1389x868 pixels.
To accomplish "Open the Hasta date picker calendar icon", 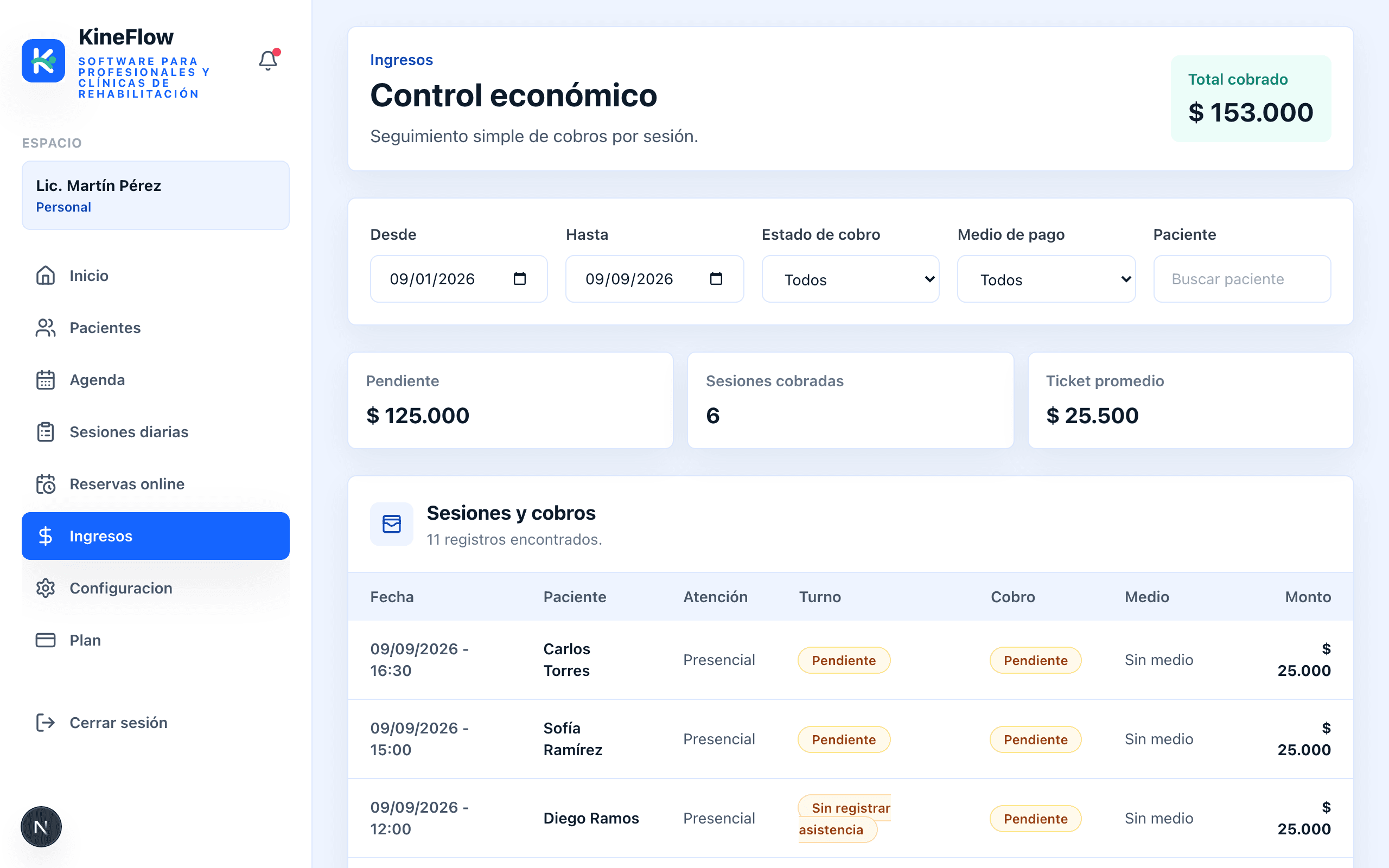I will [x=716, y=278].
